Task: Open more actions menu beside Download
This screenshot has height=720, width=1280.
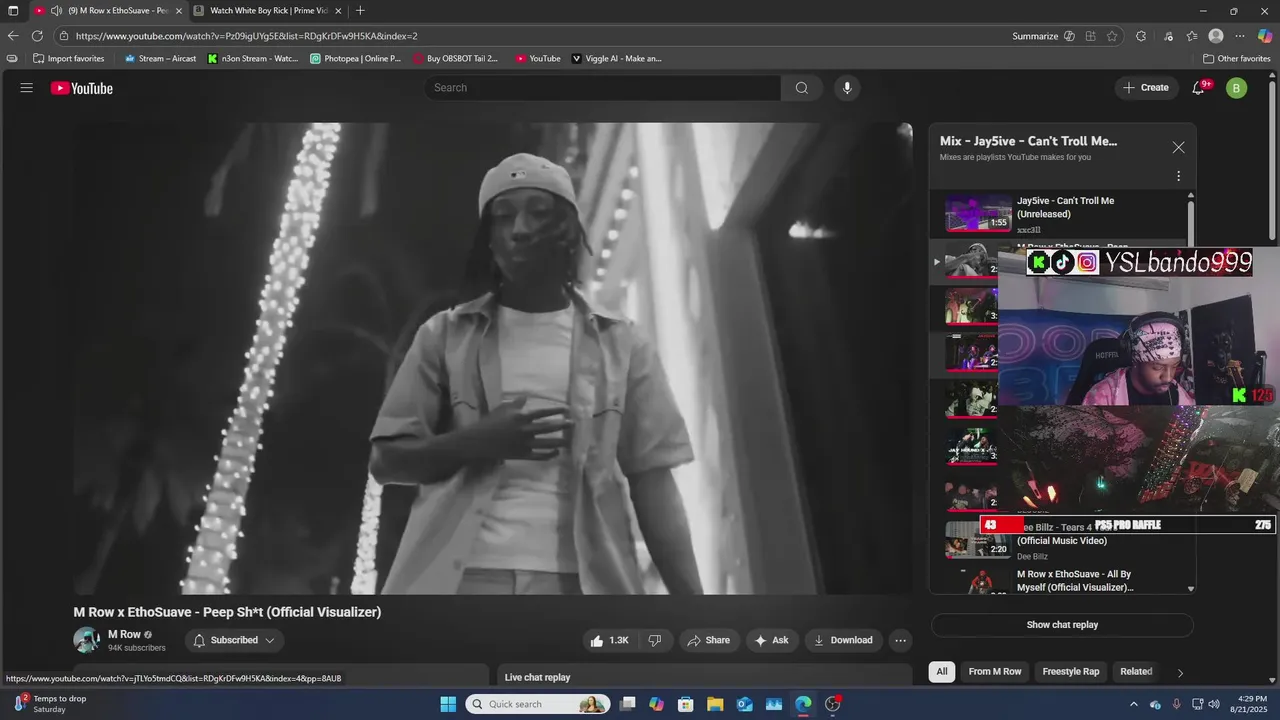Action: pyautogui.click(x=901, y=640)
